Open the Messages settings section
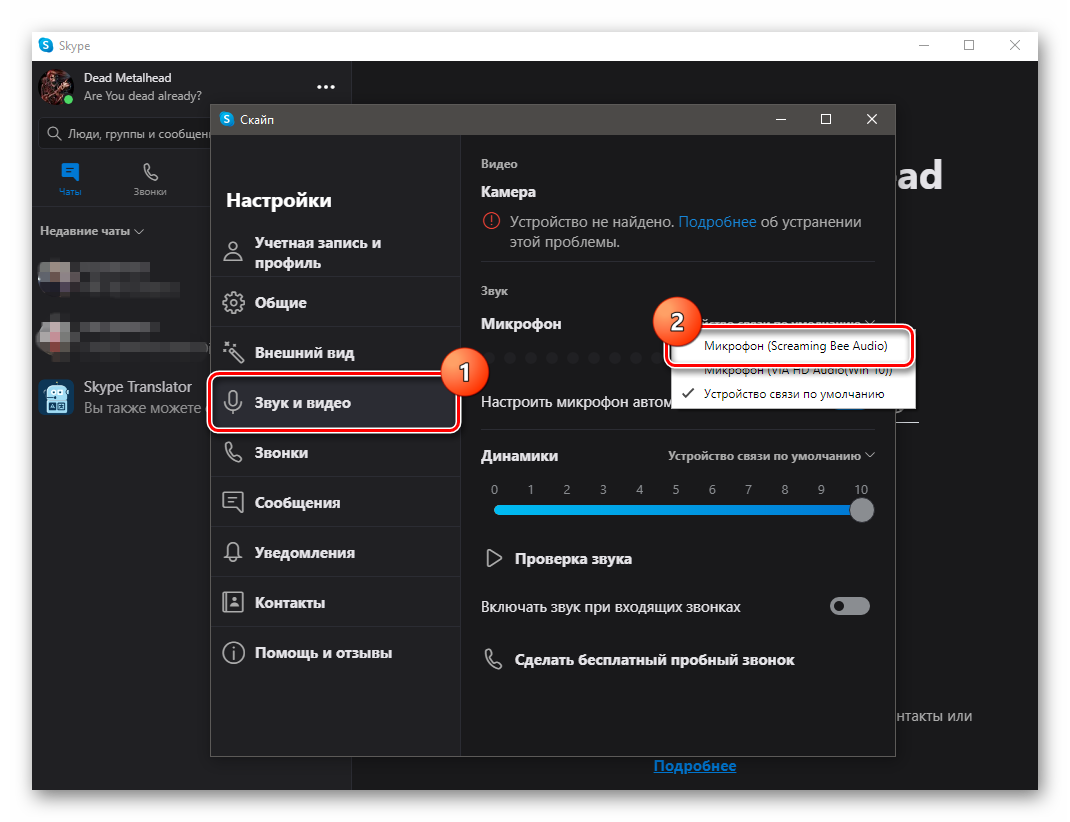The image size is (1070, 822). tap(297, 503)
